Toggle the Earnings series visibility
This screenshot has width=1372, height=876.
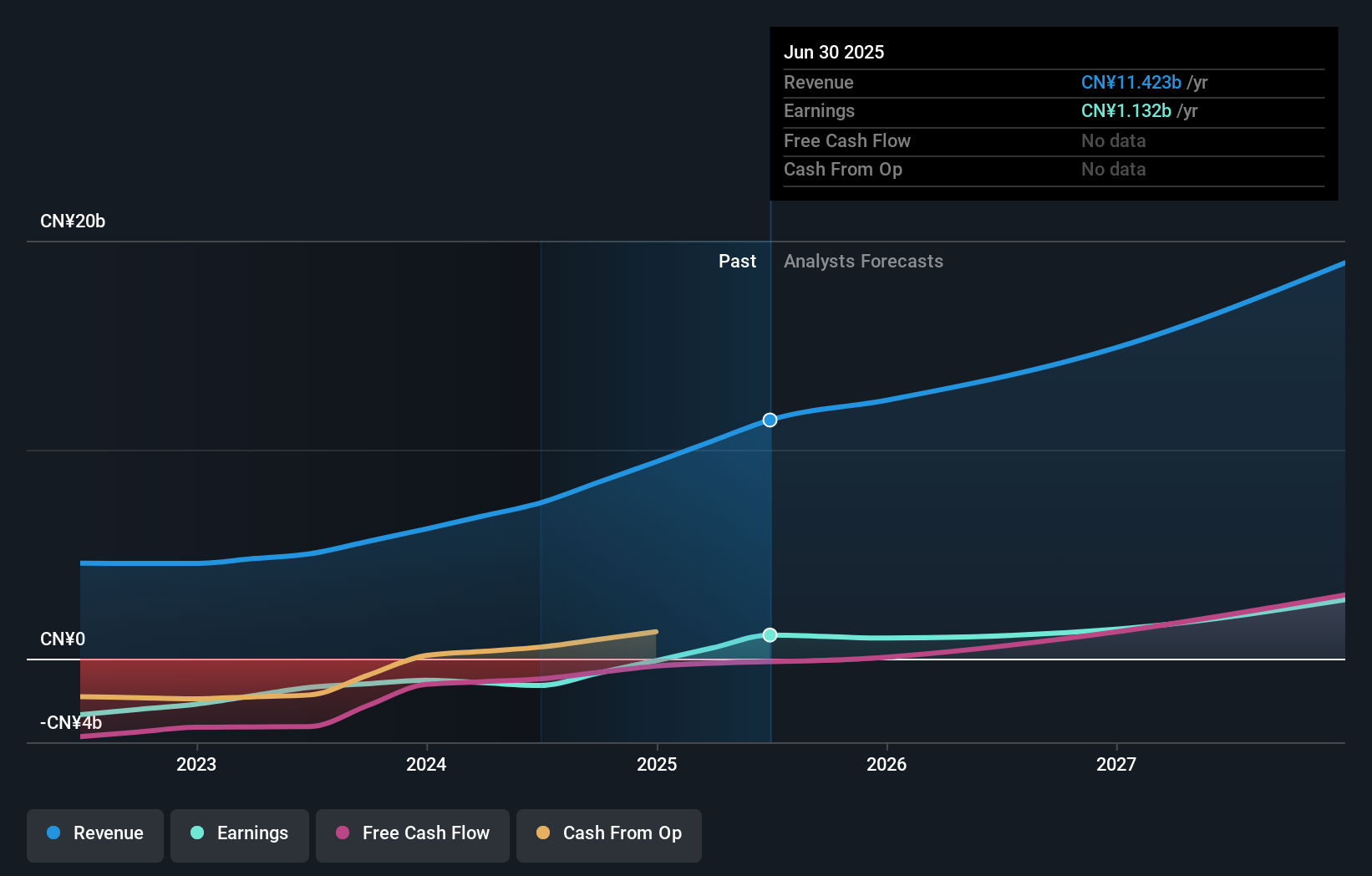240,834
